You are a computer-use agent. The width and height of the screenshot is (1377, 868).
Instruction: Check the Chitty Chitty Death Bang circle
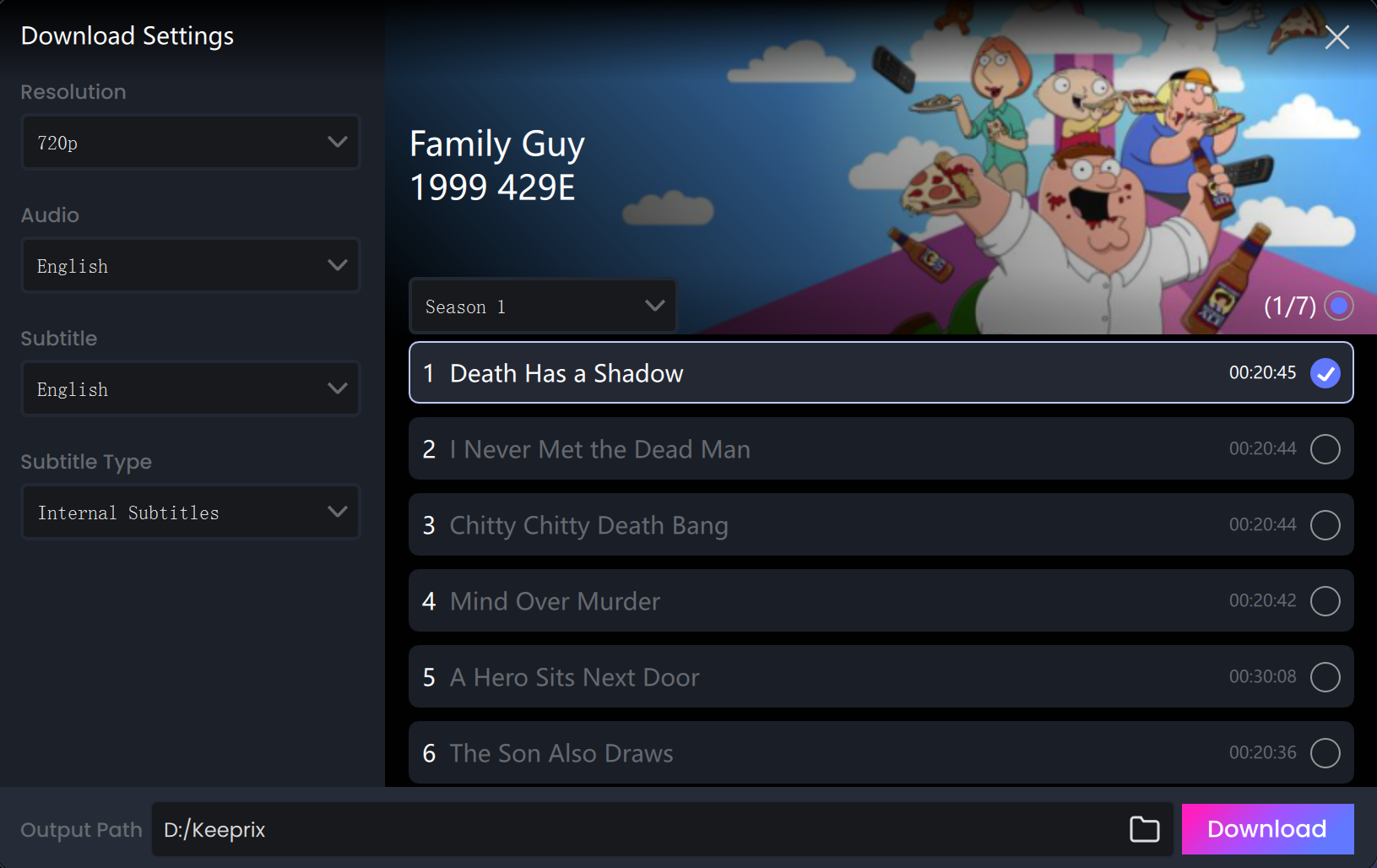pos(1325,525)
